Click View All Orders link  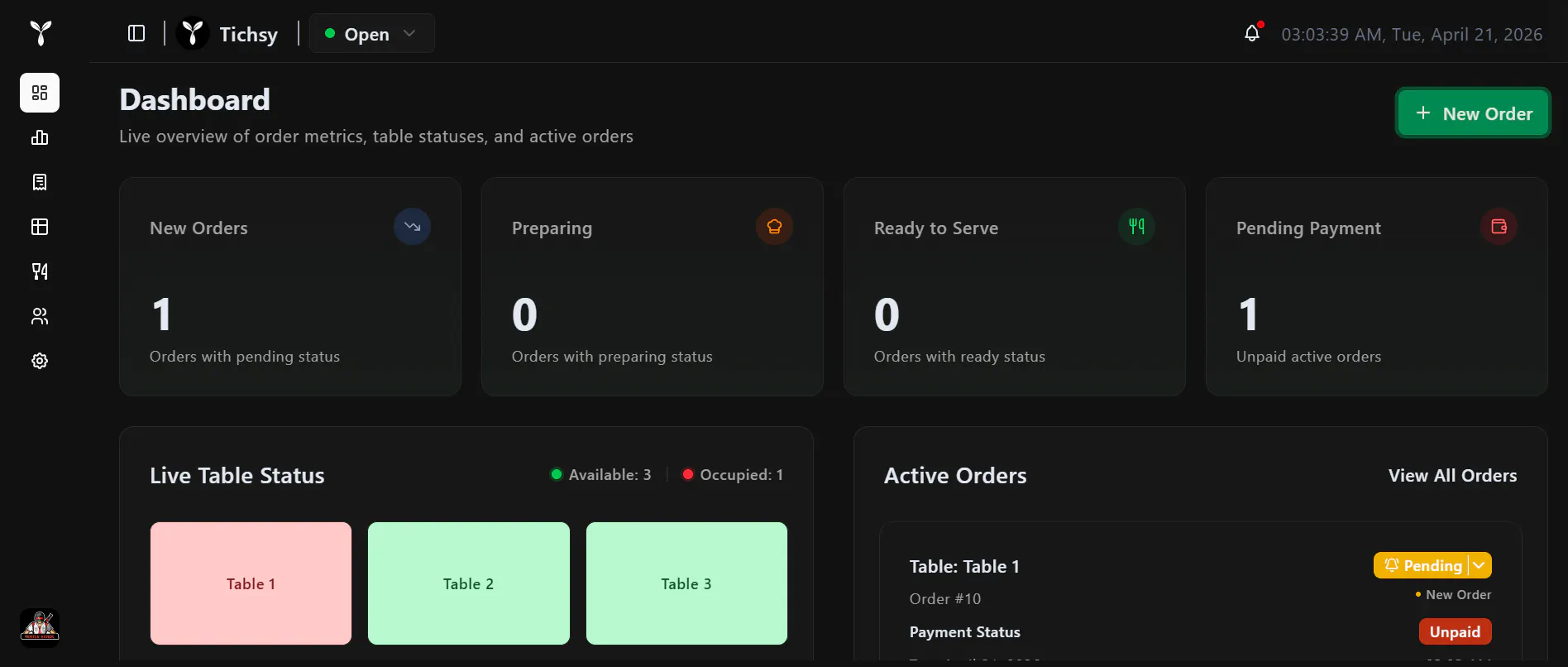pos(1452,476)
